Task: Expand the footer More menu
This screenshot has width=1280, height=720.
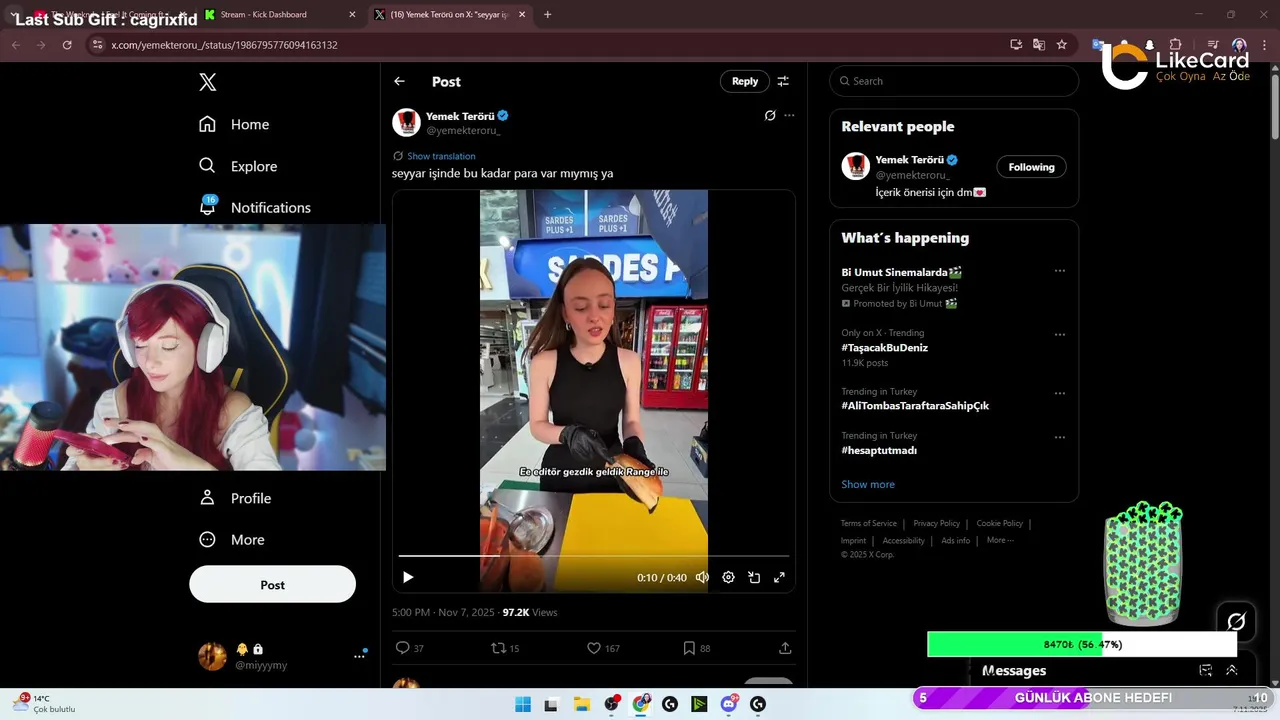Action: (x=1000, y=540)
